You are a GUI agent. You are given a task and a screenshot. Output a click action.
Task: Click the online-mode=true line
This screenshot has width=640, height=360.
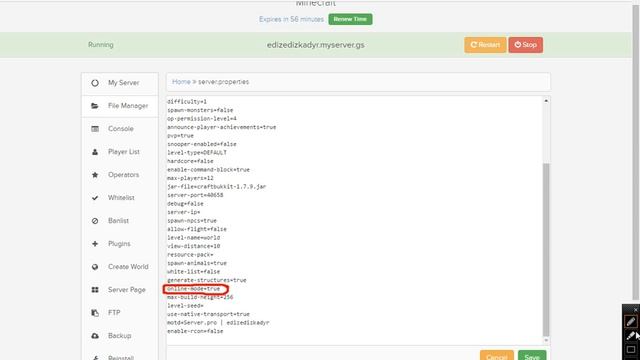point(193,289)
